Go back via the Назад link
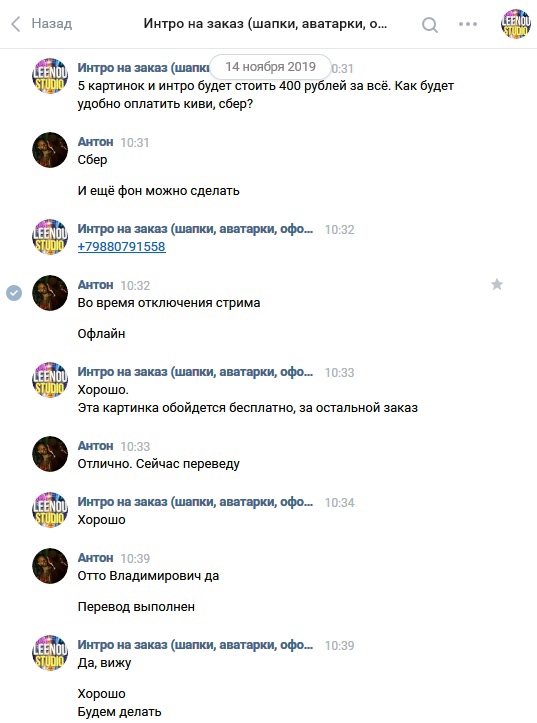 coord(52,24)
